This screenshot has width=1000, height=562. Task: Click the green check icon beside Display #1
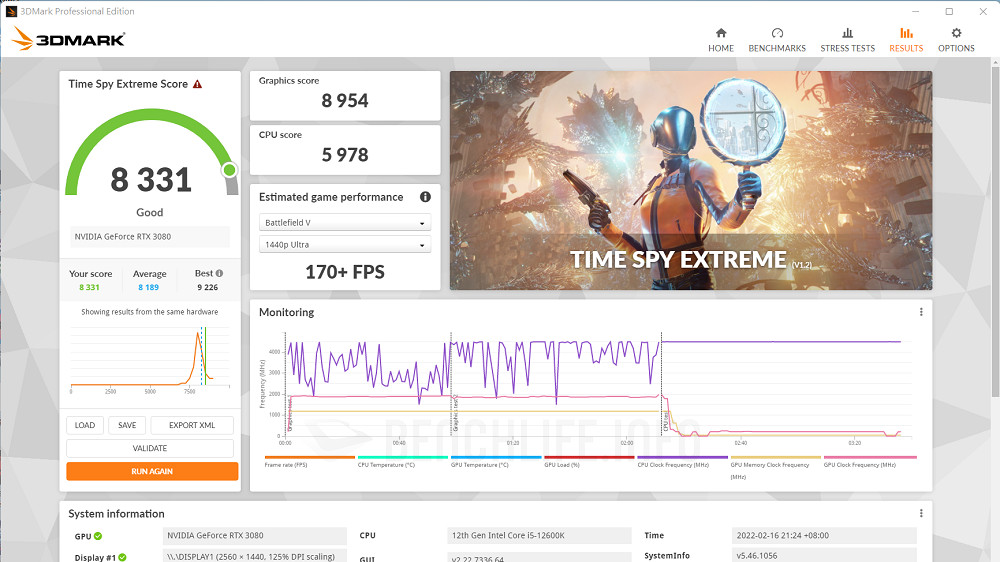(122, 557)
